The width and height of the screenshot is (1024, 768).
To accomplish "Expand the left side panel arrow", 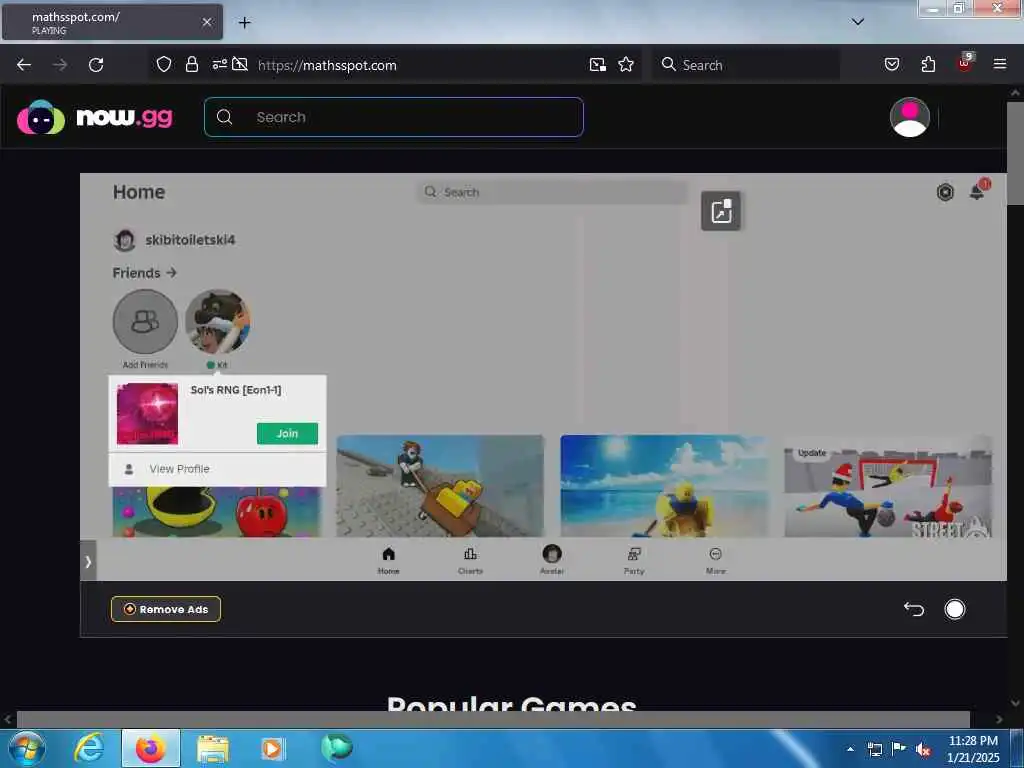I will coord(88,561).
